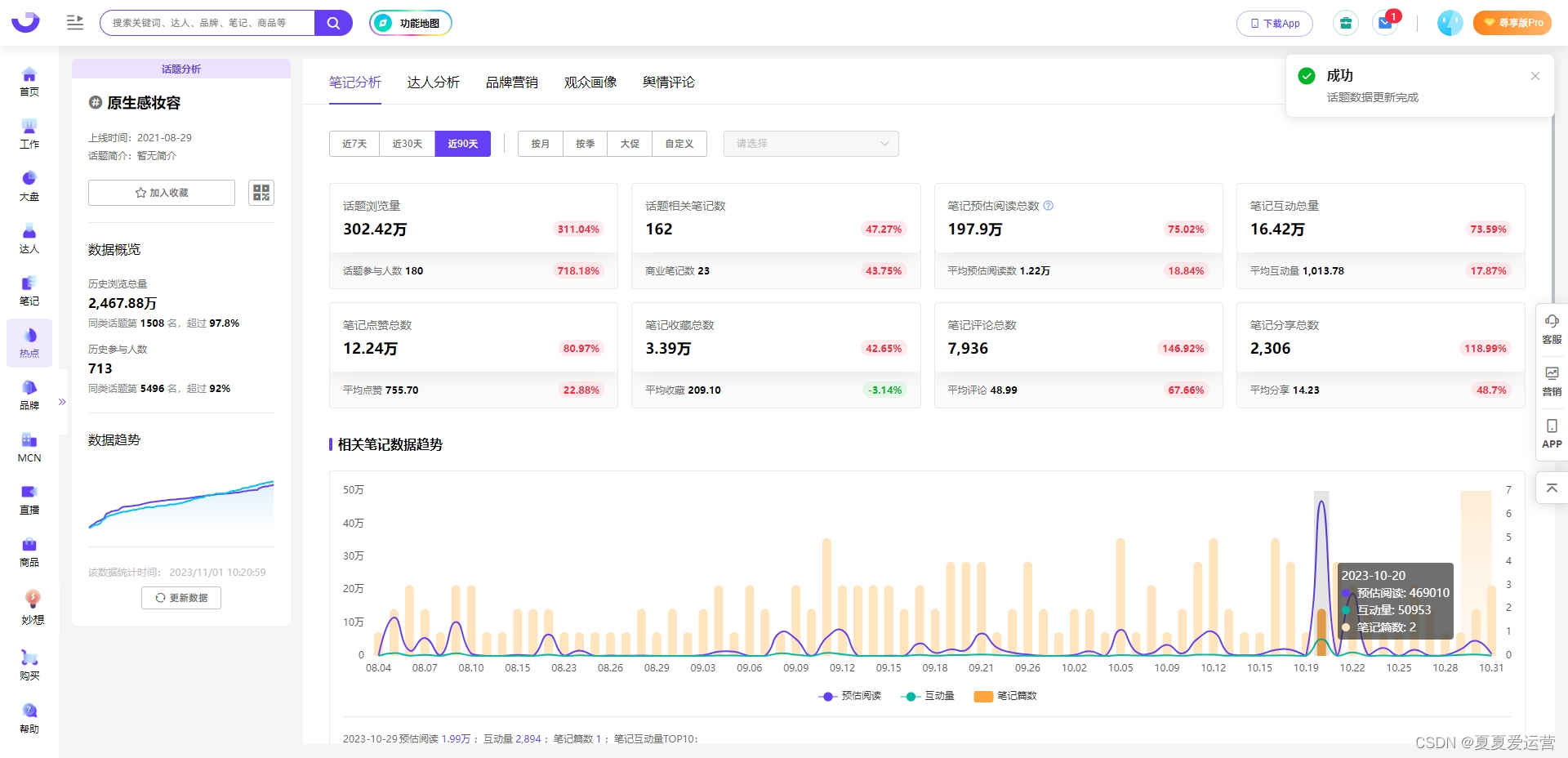Click the 加入收藏 button
The width and height of the screenshot is (1568, 758).
[162, 193]
